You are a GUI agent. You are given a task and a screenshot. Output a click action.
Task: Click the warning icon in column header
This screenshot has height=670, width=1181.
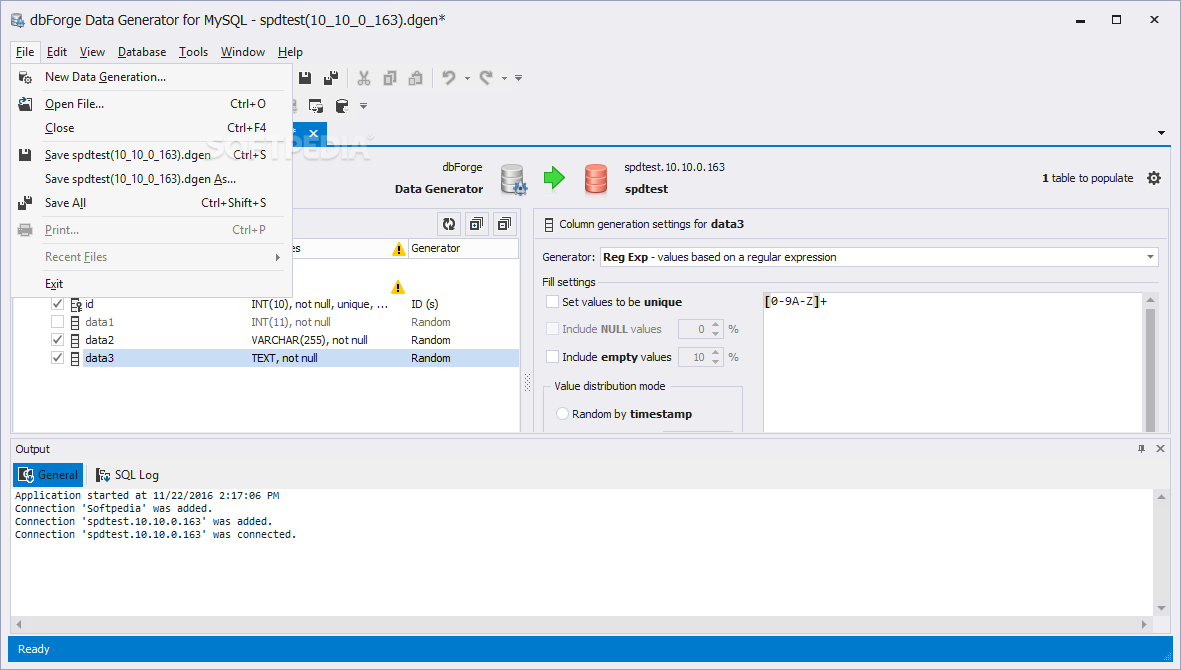coord(398,249)
